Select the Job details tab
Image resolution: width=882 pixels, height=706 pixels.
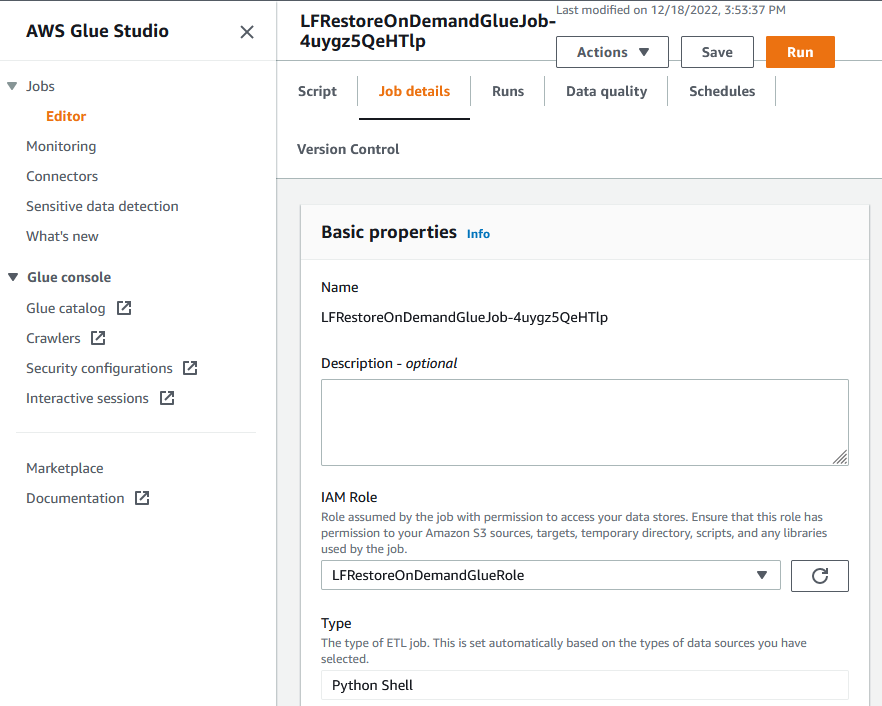[414, 91]
